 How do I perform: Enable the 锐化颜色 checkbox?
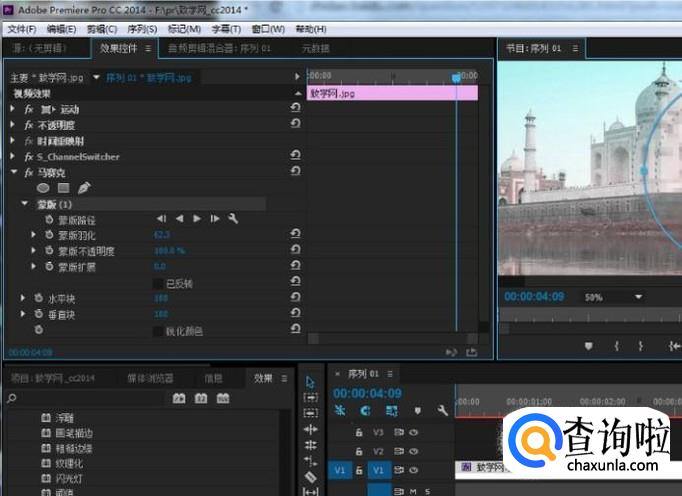coord(157,331)
